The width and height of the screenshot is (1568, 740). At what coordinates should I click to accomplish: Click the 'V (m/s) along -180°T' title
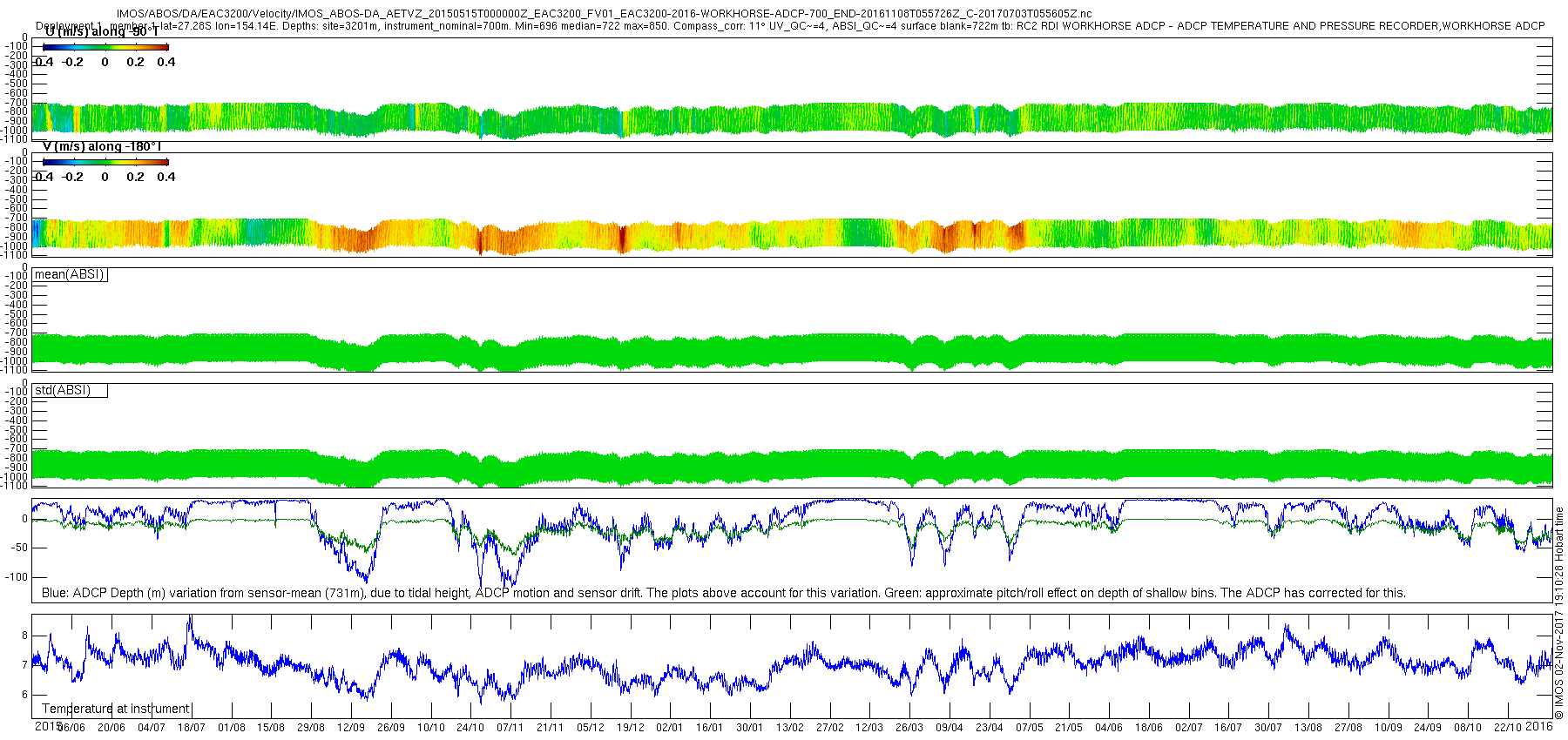click(x=102, y=147)
